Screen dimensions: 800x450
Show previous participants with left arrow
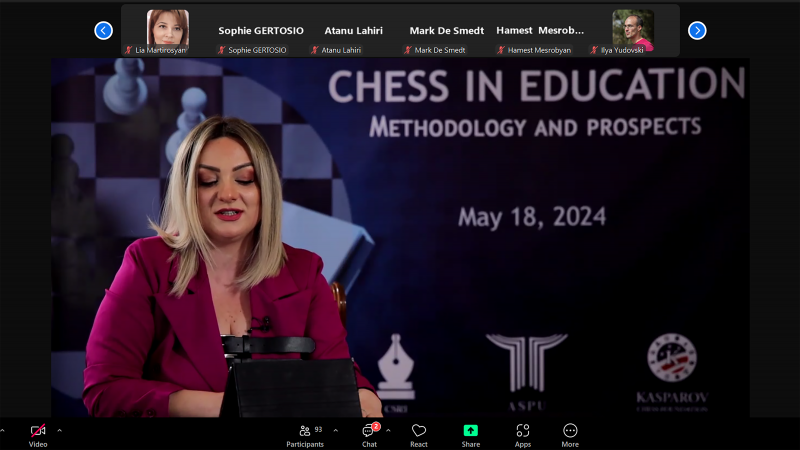(103, 30)
